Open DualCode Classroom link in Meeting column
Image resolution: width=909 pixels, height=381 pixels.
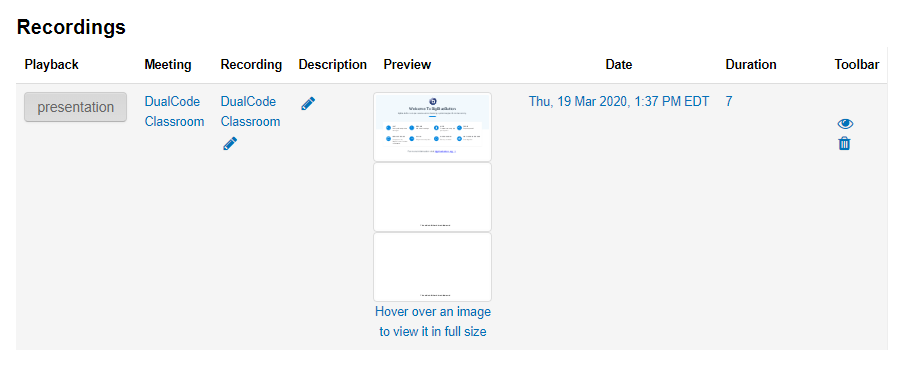[x=174, y=111]
